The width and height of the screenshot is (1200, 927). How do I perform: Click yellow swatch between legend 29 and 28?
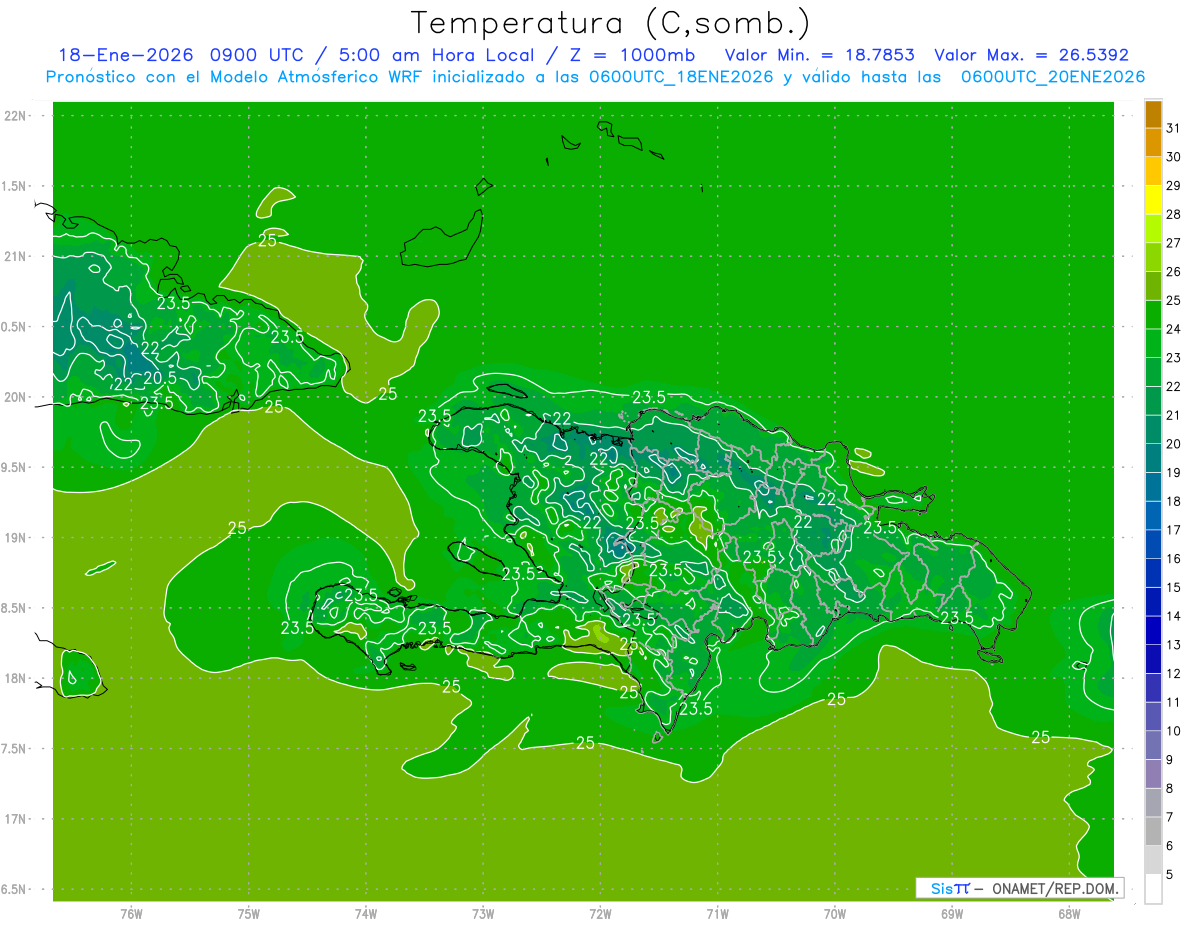pos(1153,200)
